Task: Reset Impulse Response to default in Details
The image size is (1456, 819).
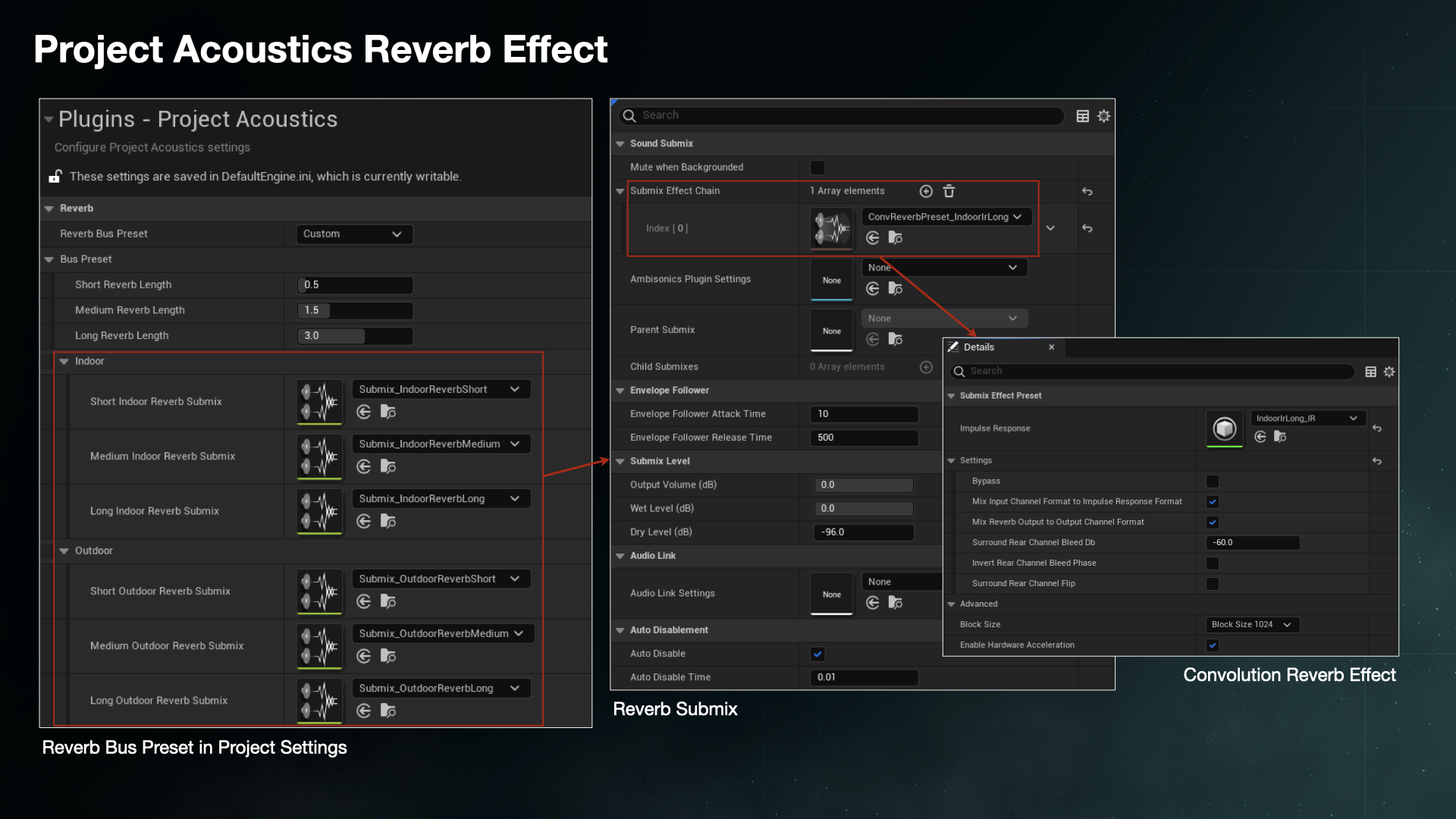Action: pyautogui.click(x=1377, y=428)
